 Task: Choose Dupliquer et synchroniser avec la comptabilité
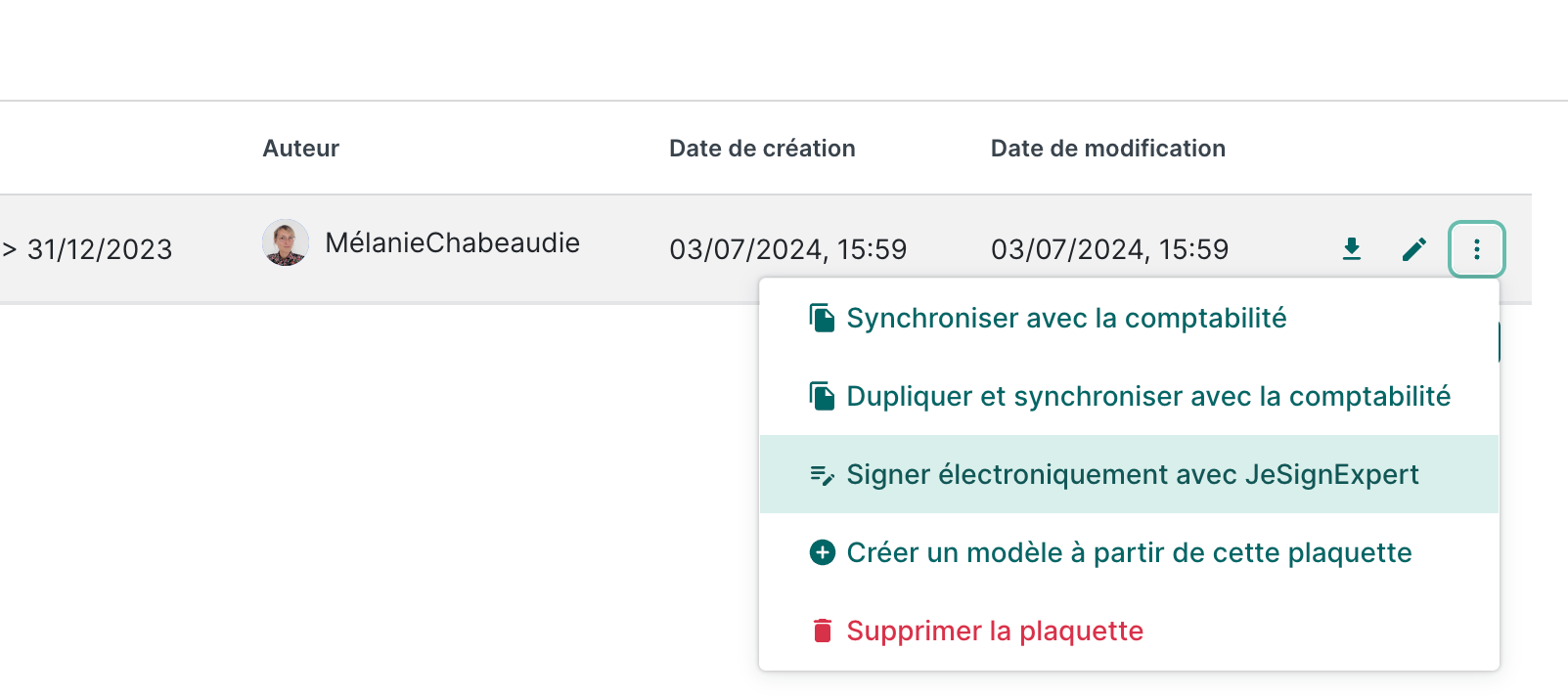(1147, 396)
